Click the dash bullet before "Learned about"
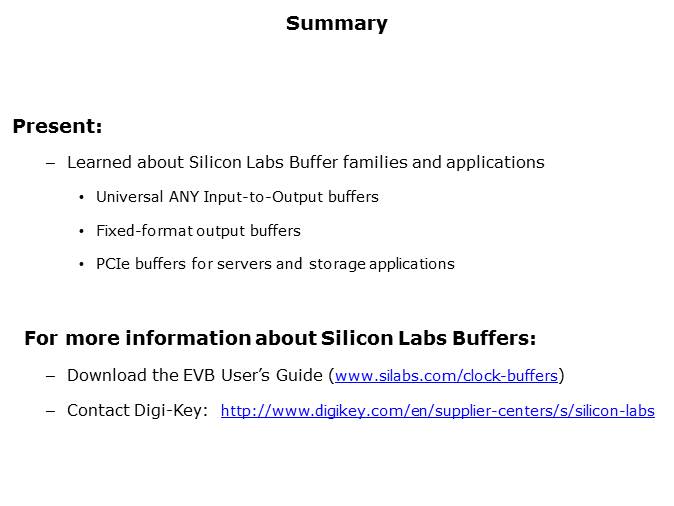 pyautogui.click(x=52, y=162)
